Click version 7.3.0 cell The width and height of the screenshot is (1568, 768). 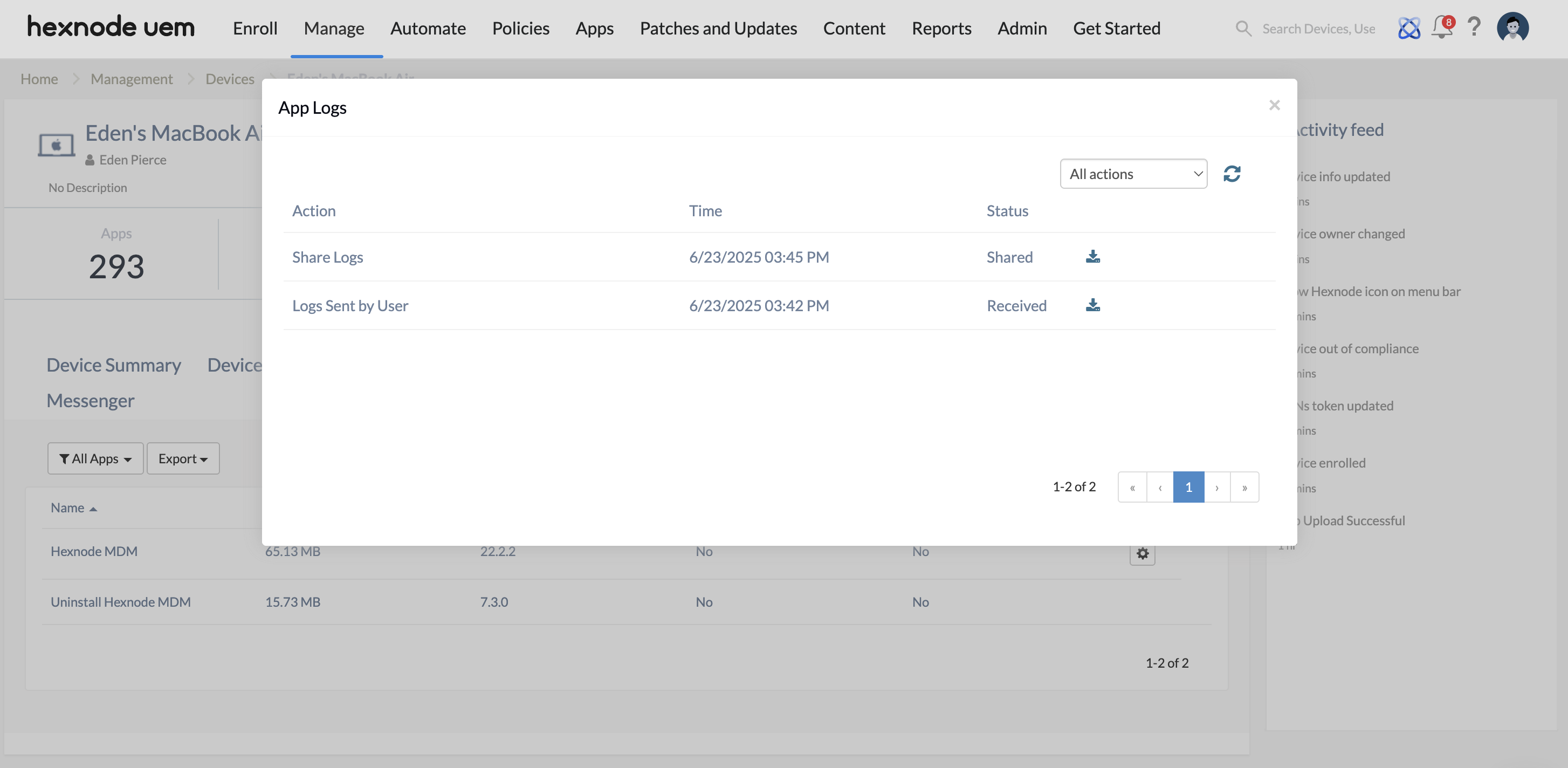coord(494,601)
